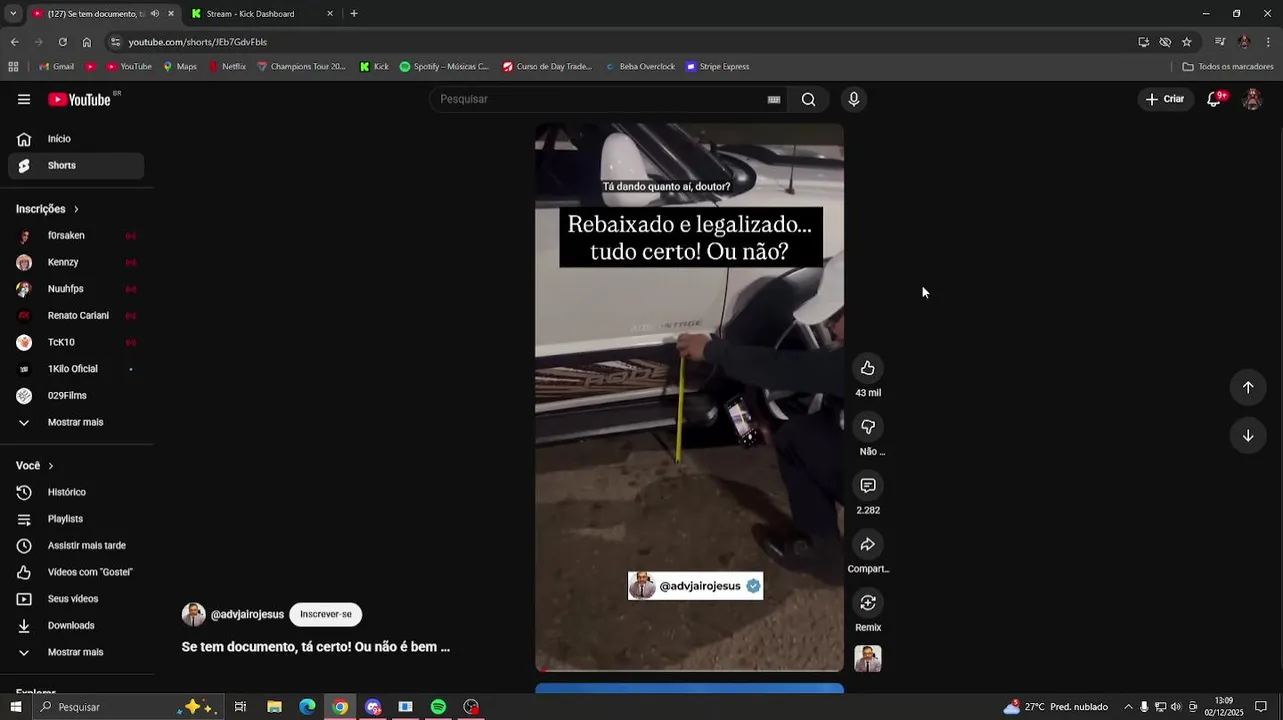
Task: Start voice search with microphone
Action: coord(853,99)
